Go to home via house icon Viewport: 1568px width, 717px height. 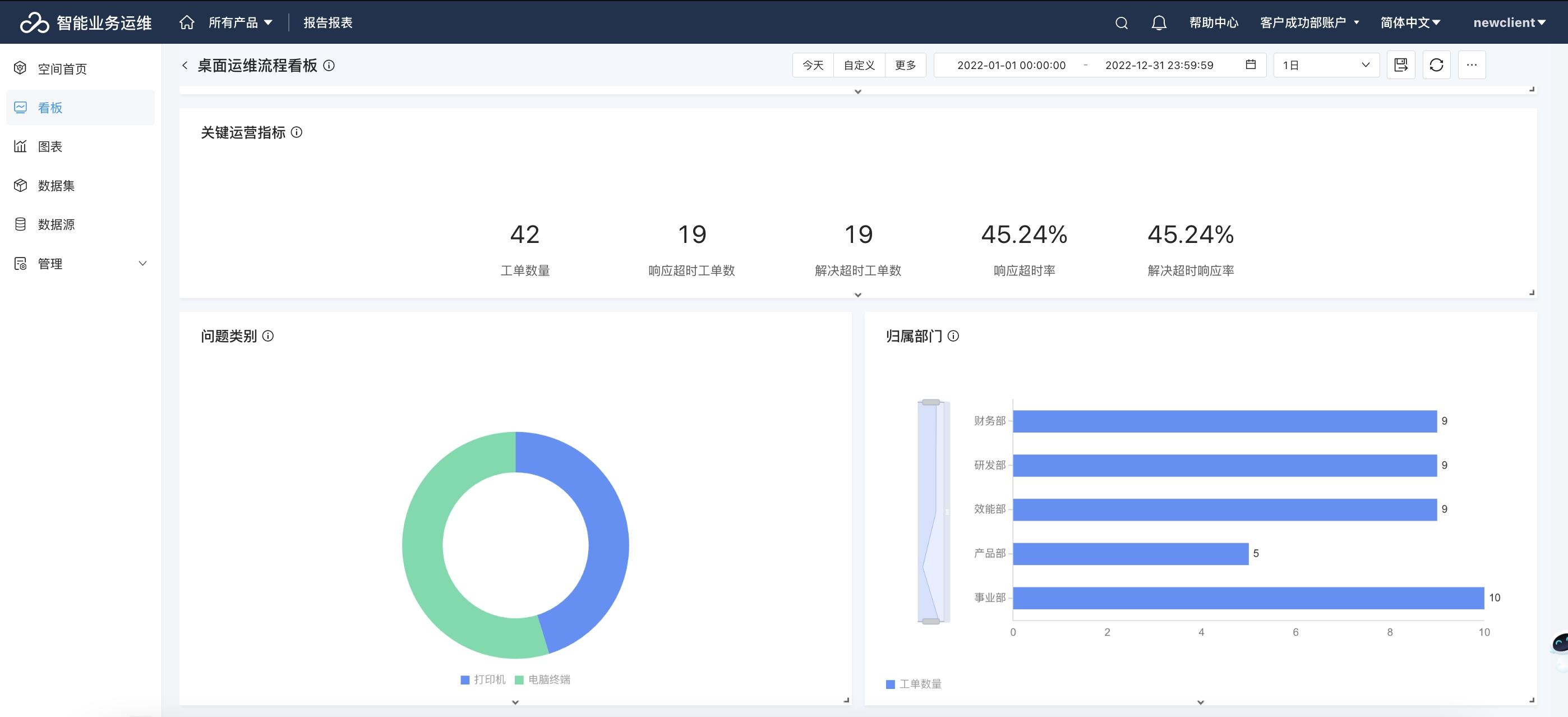pyautogui.click(x=187, y=22)
